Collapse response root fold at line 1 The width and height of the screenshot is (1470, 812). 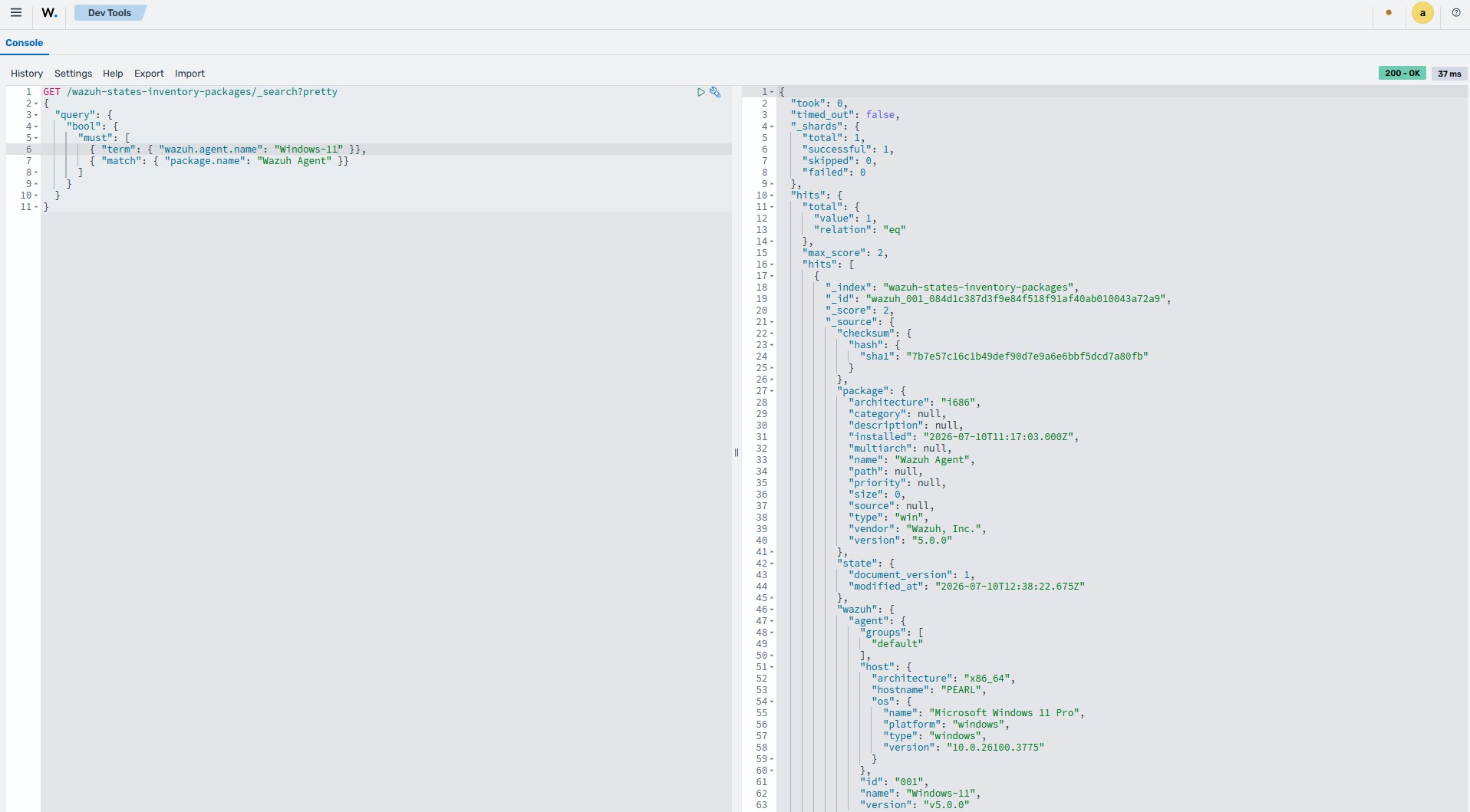click(x=772, y=92)
